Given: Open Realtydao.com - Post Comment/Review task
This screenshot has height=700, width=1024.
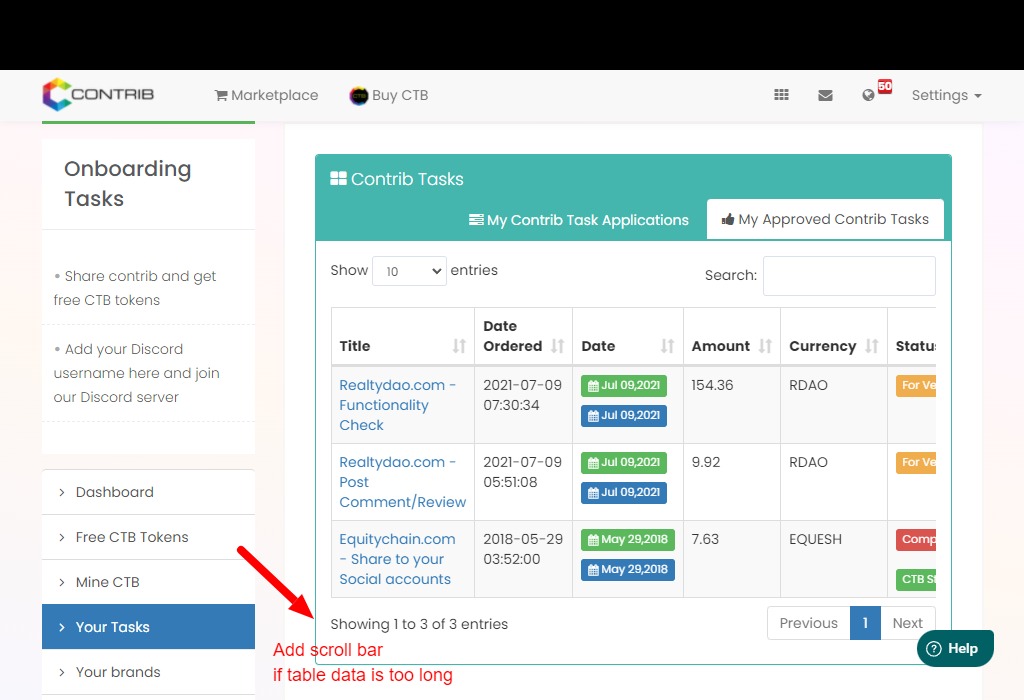Looking at the screenshot, I should click(x=402, y=482).
